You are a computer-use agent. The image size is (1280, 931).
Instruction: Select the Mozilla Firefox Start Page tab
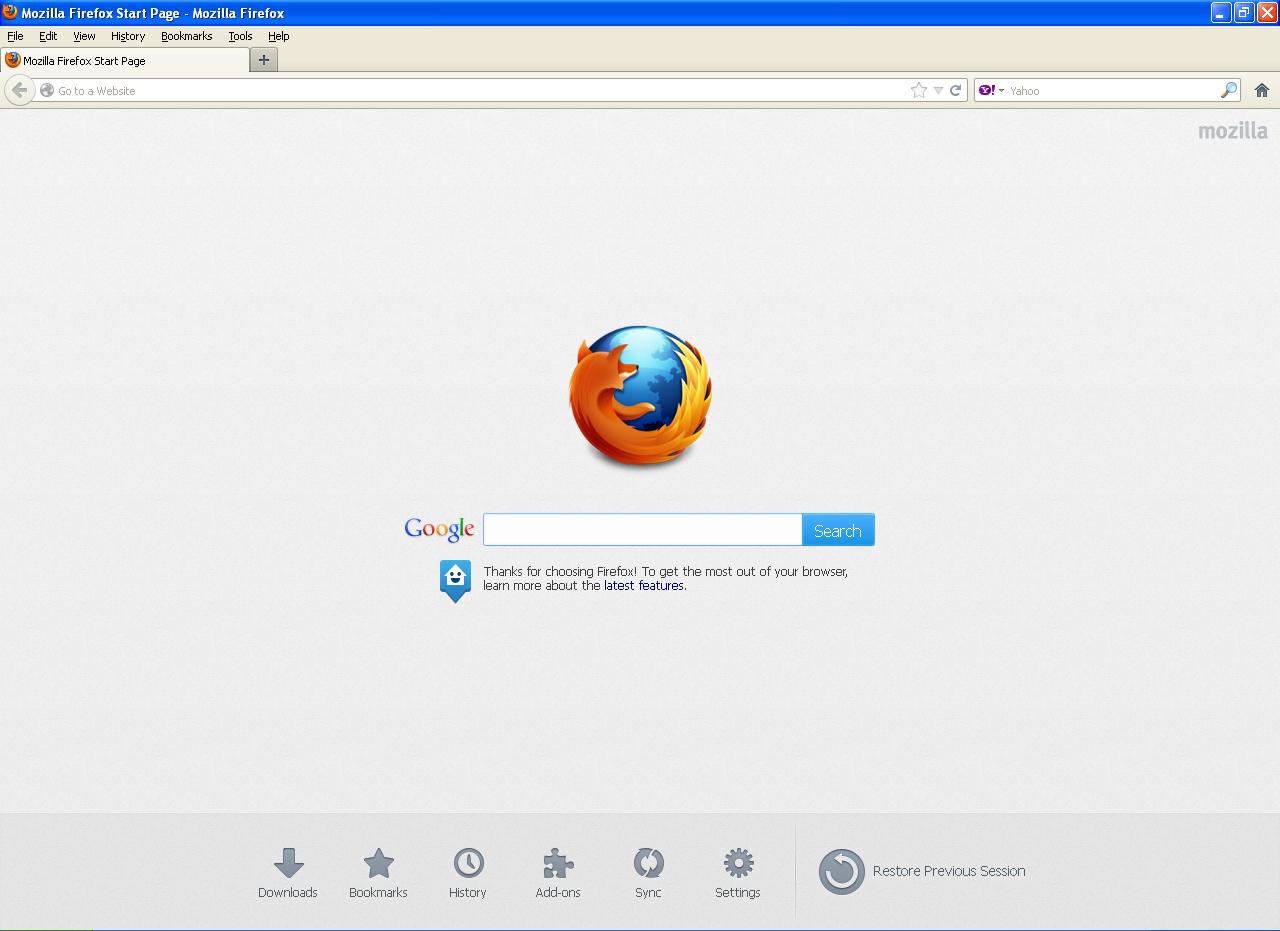(x=125, y=60)
